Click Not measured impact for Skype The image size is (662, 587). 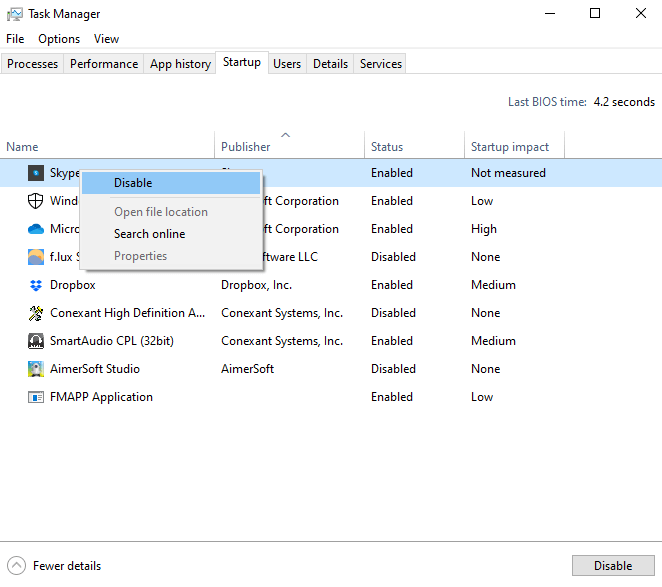(508, 173)
